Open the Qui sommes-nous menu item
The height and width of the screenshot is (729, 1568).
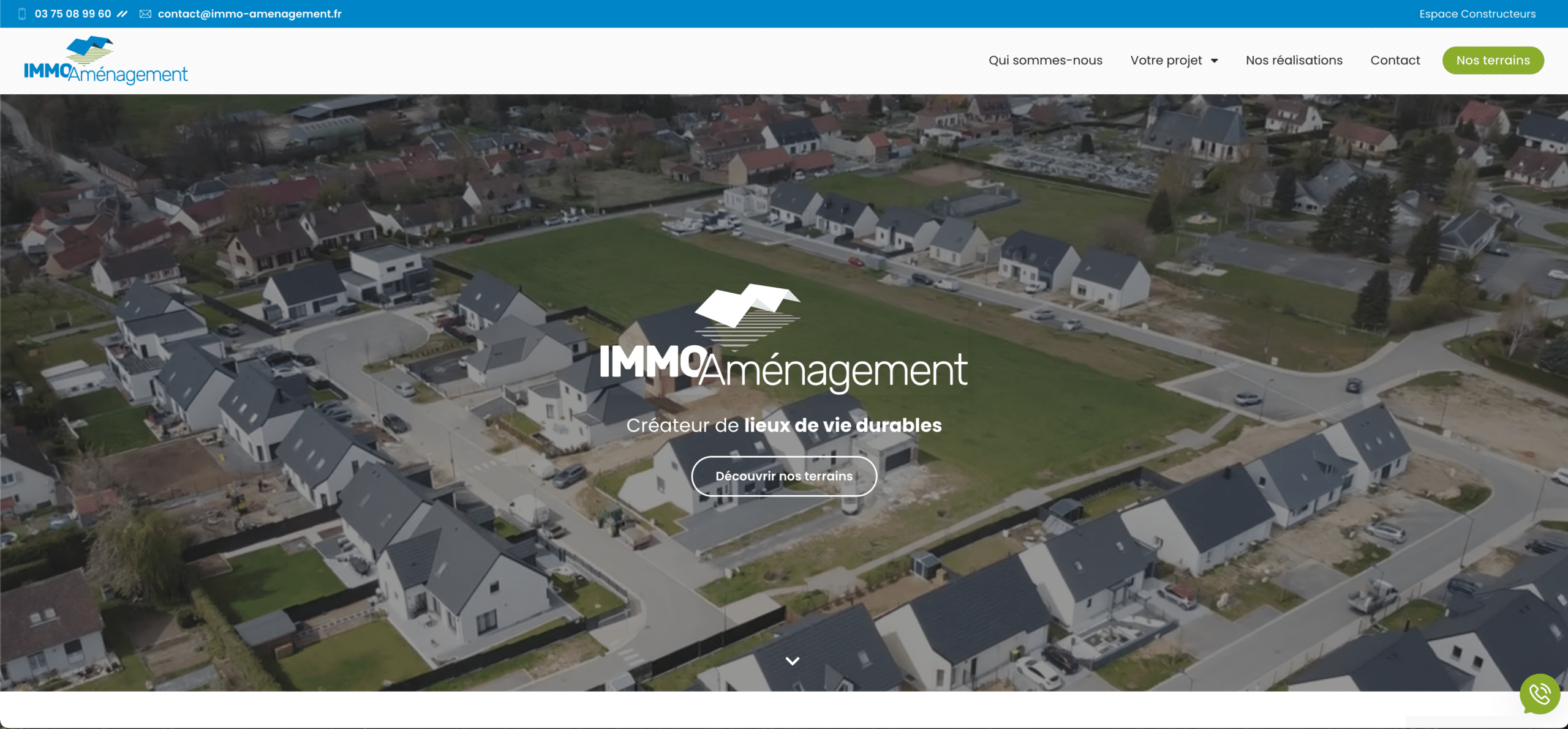(x=1045, y=60)
